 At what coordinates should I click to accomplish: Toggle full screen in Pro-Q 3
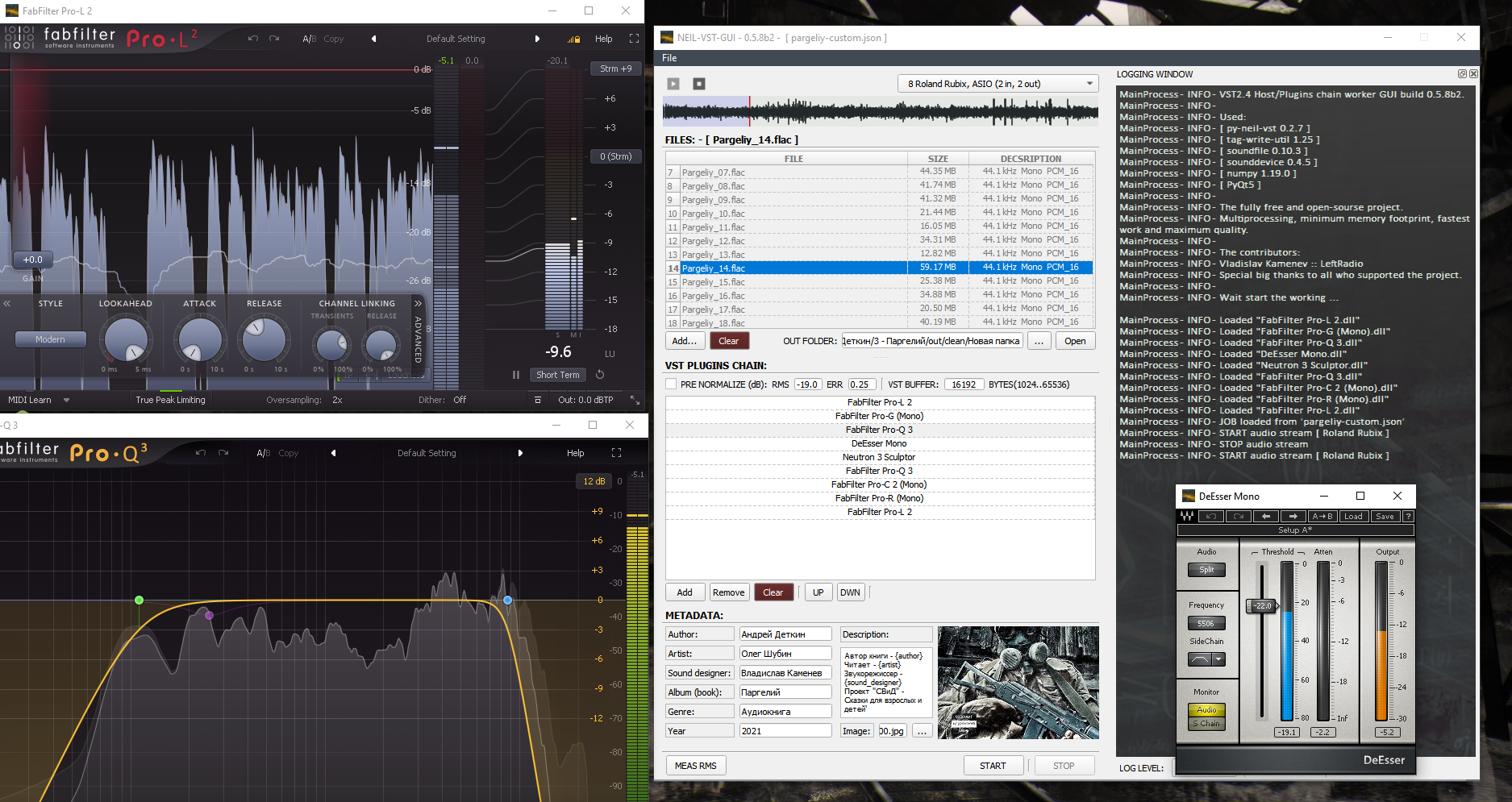tap(617, 453)
